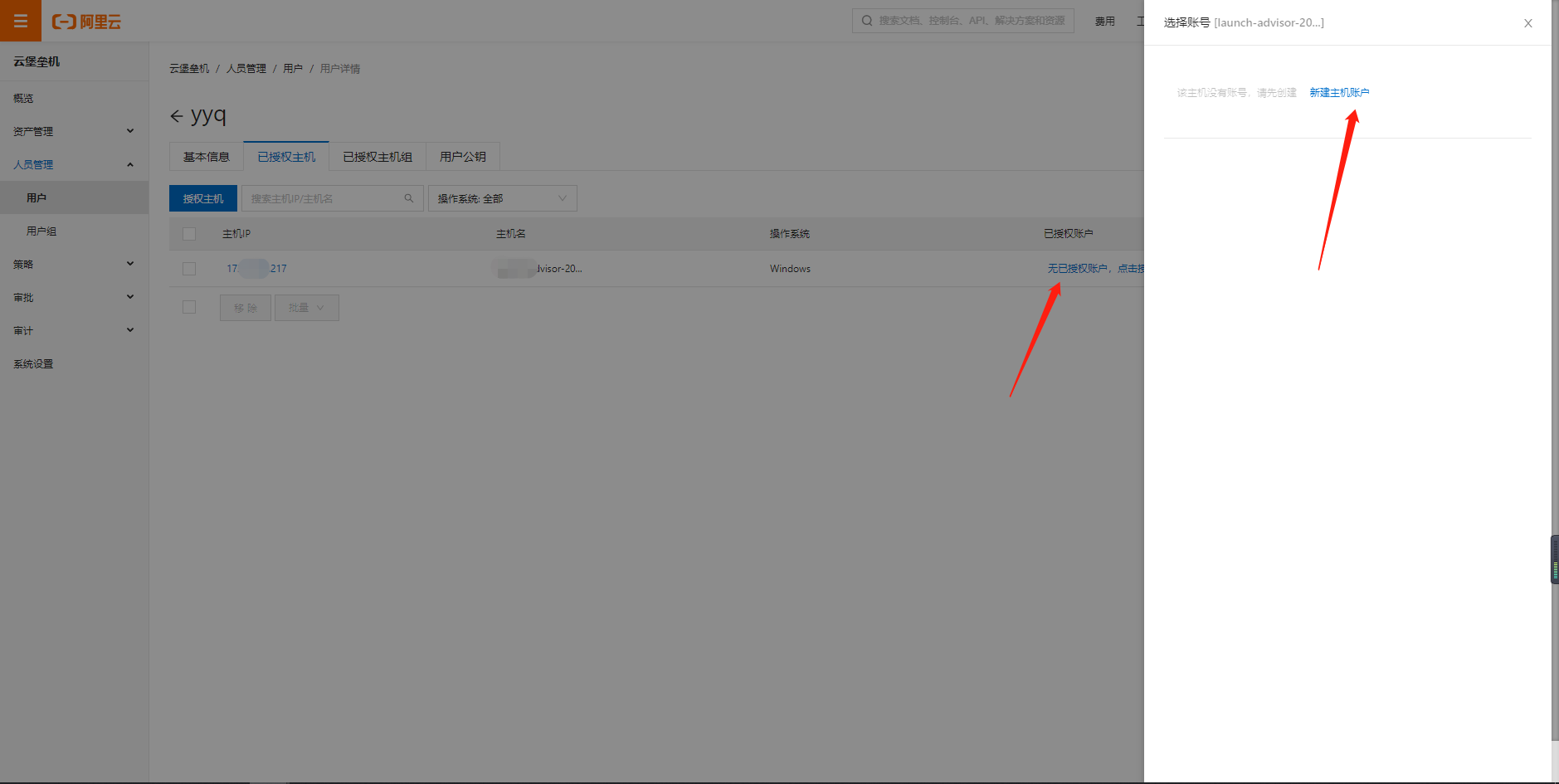Expand the 策略 sidebar menu

point(74,264)
